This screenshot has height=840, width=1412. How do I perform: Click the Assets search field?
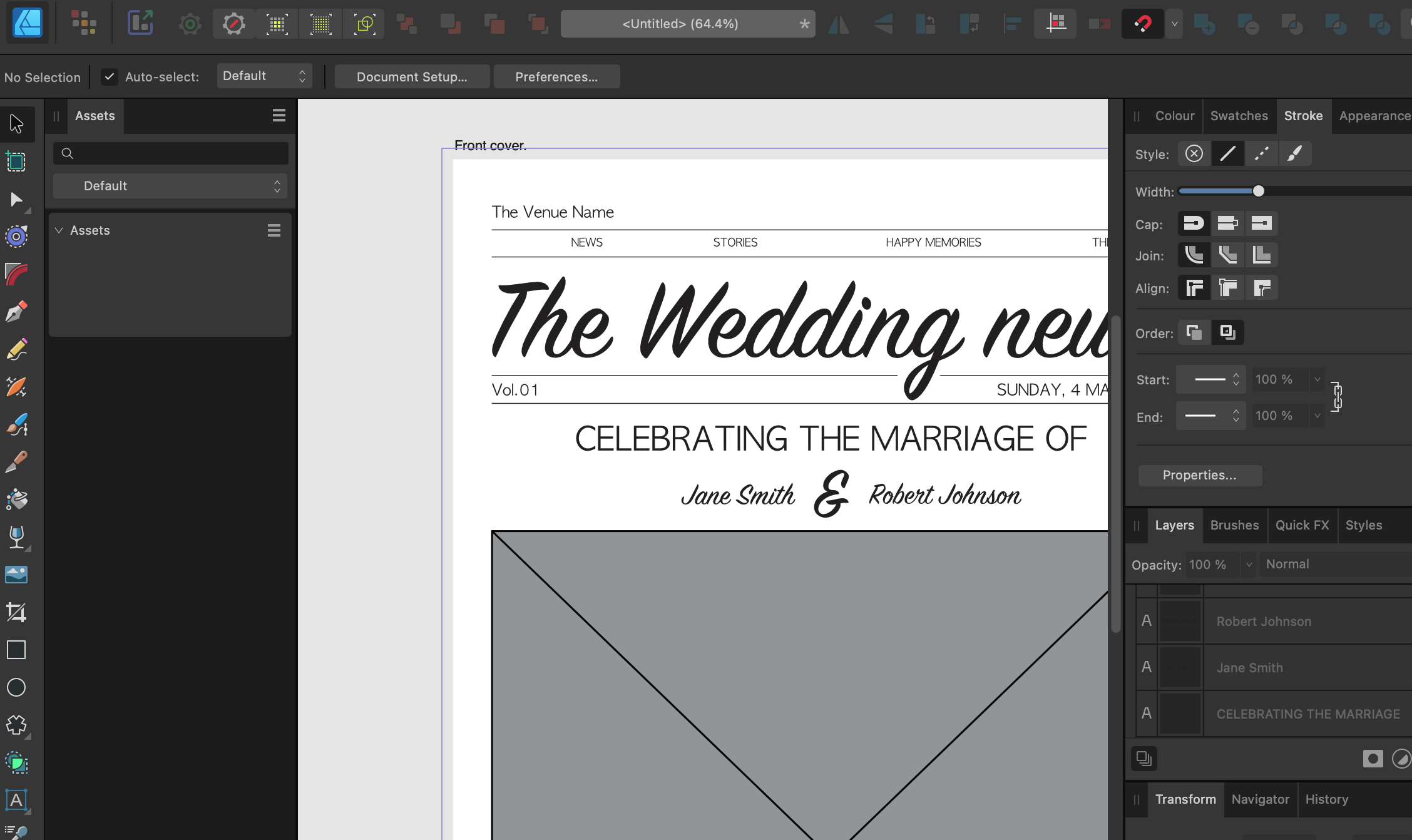[171, 153]
